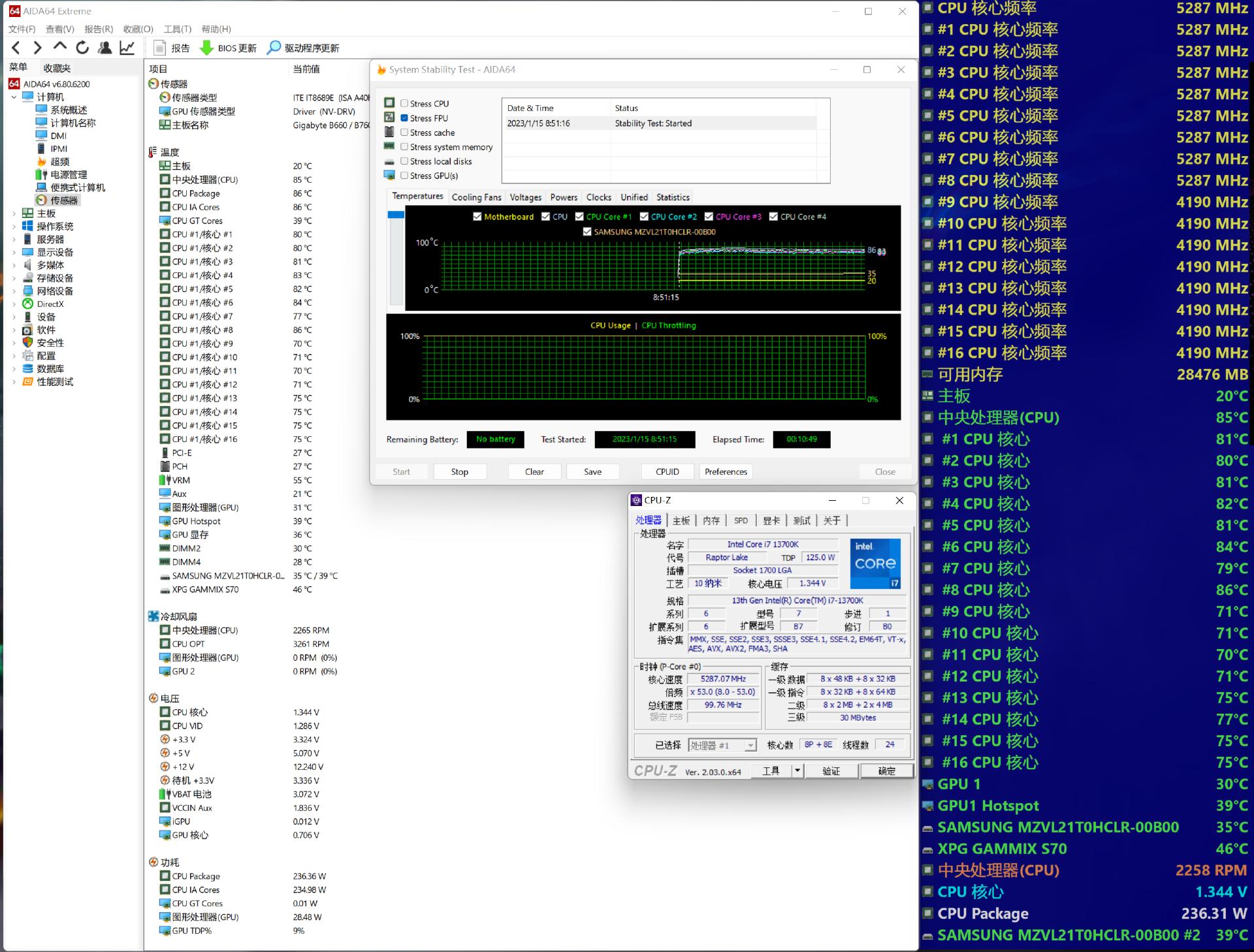Open the 工具(T) menu
1254x952 pixels.
[x=177, y=29]
